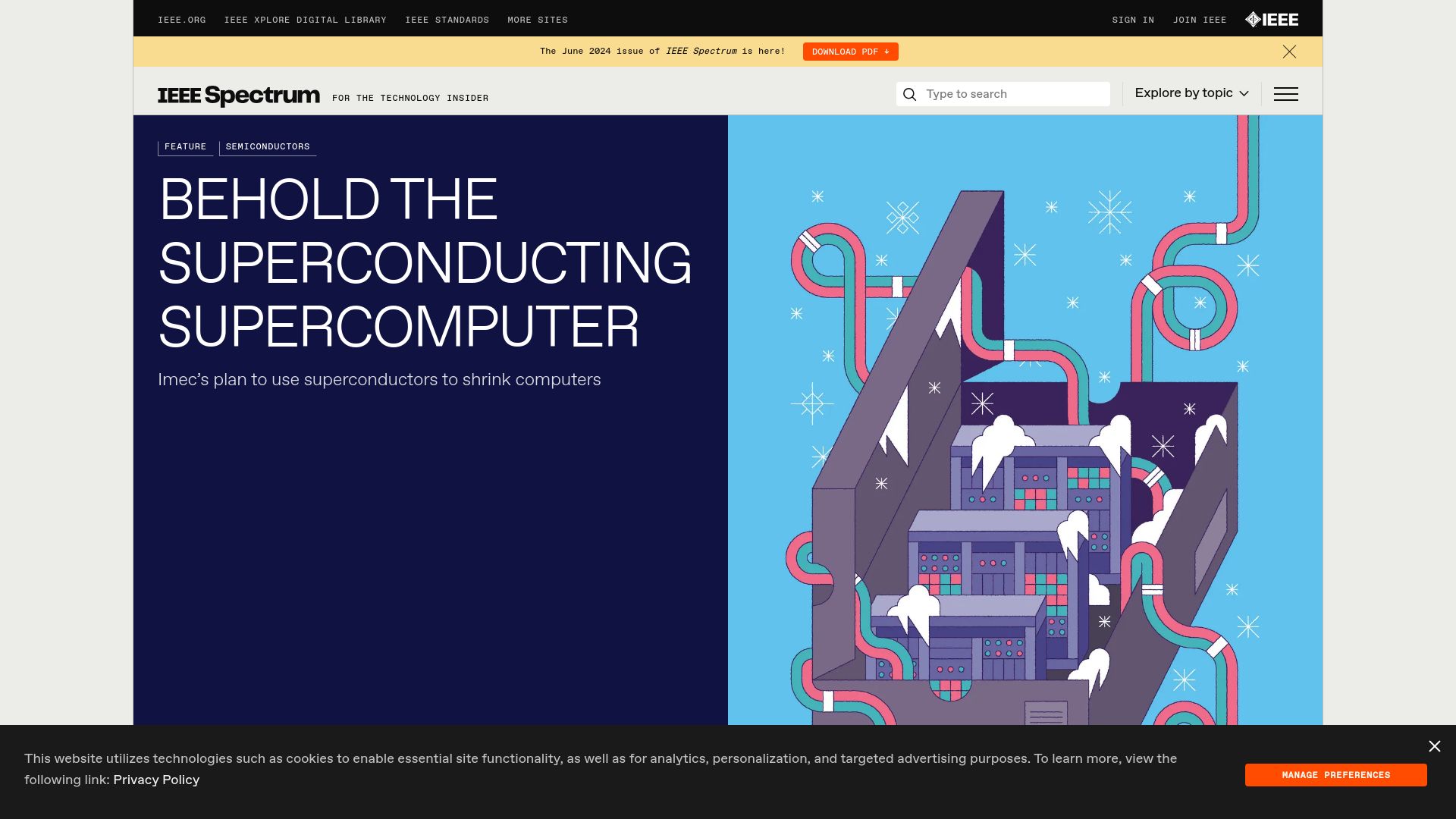Dismiss the June 2024 issue banner
Viewport: 1456px width, 819px height.
click(1289, 52)
